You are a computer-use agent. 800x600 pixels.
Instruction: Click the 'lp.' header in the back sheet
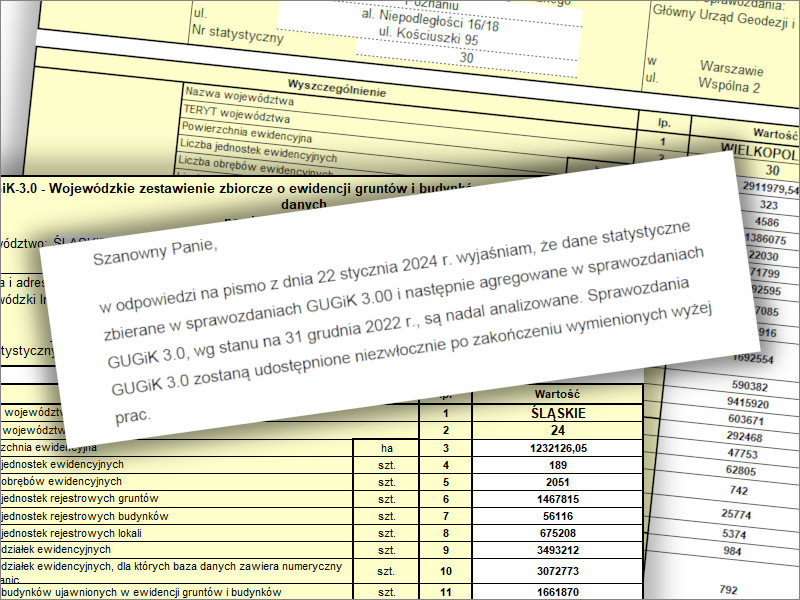(664, 123)
